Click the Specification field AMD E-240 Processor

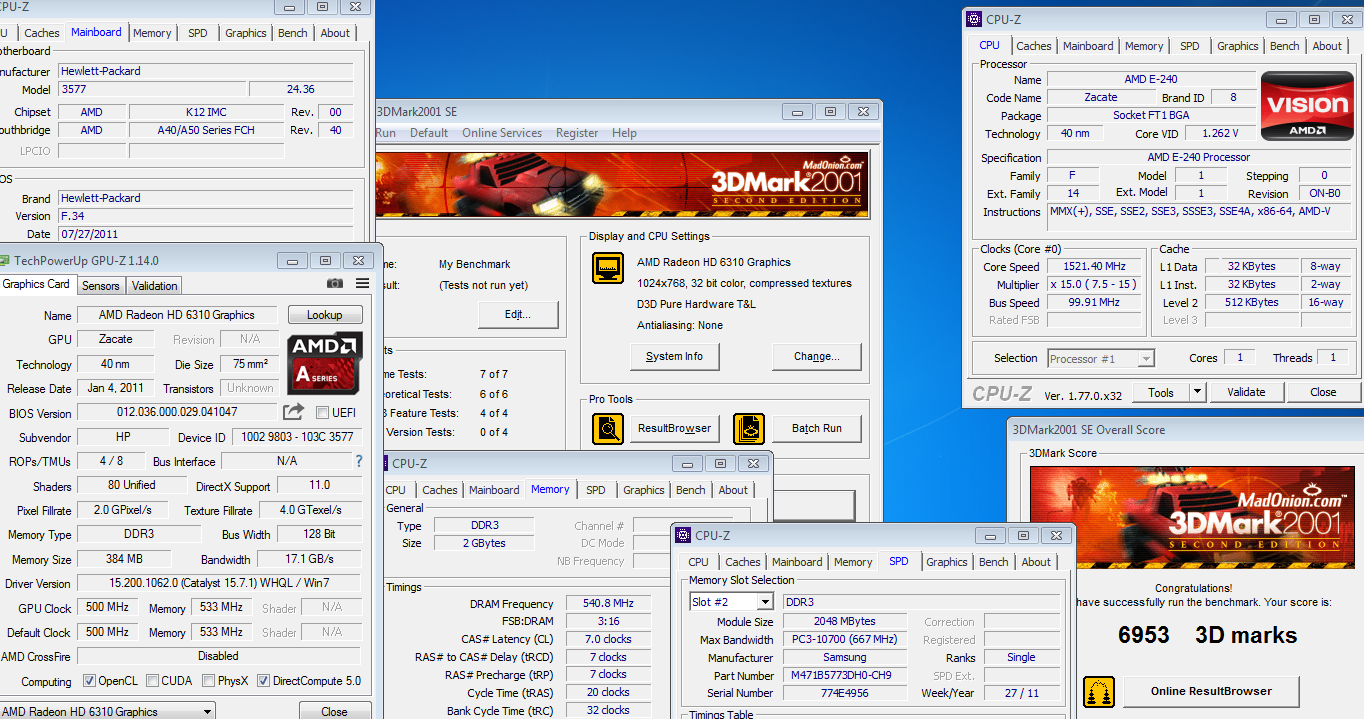pyautogui.click(x=1199, y=157)
